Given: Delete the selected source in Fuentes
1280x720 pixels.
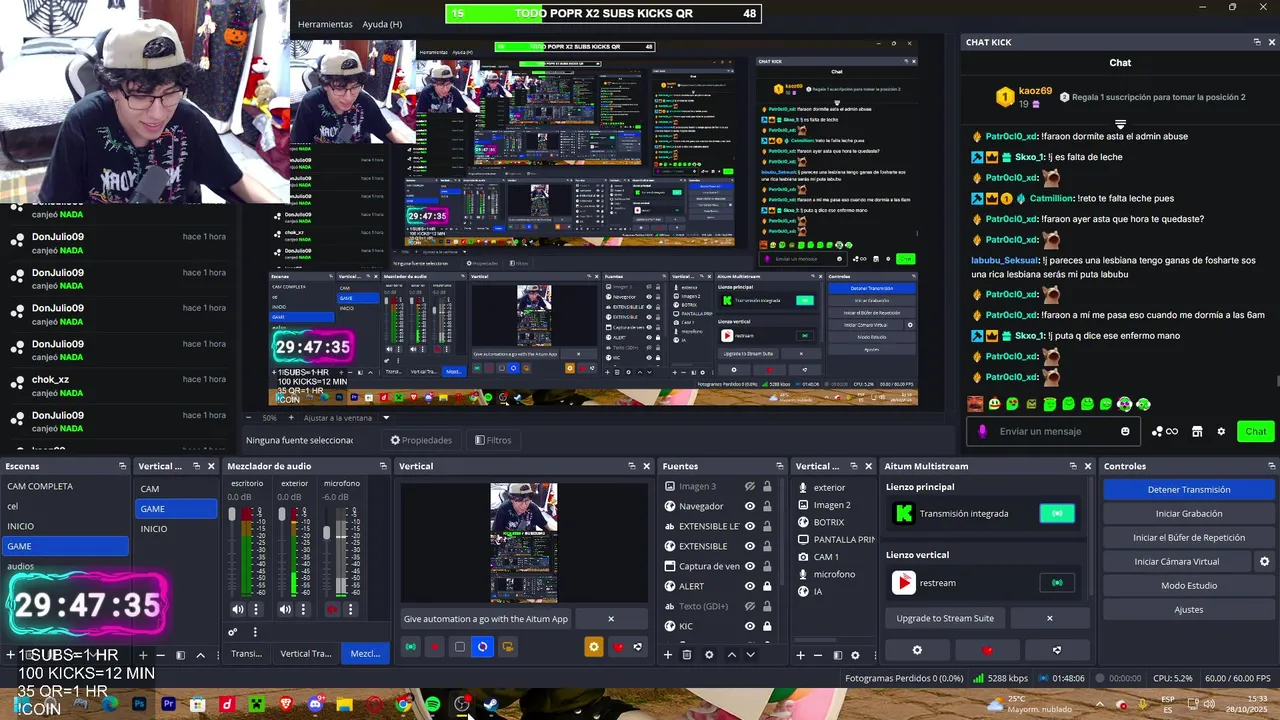Looking at the screenshot, I should point(687,655).
